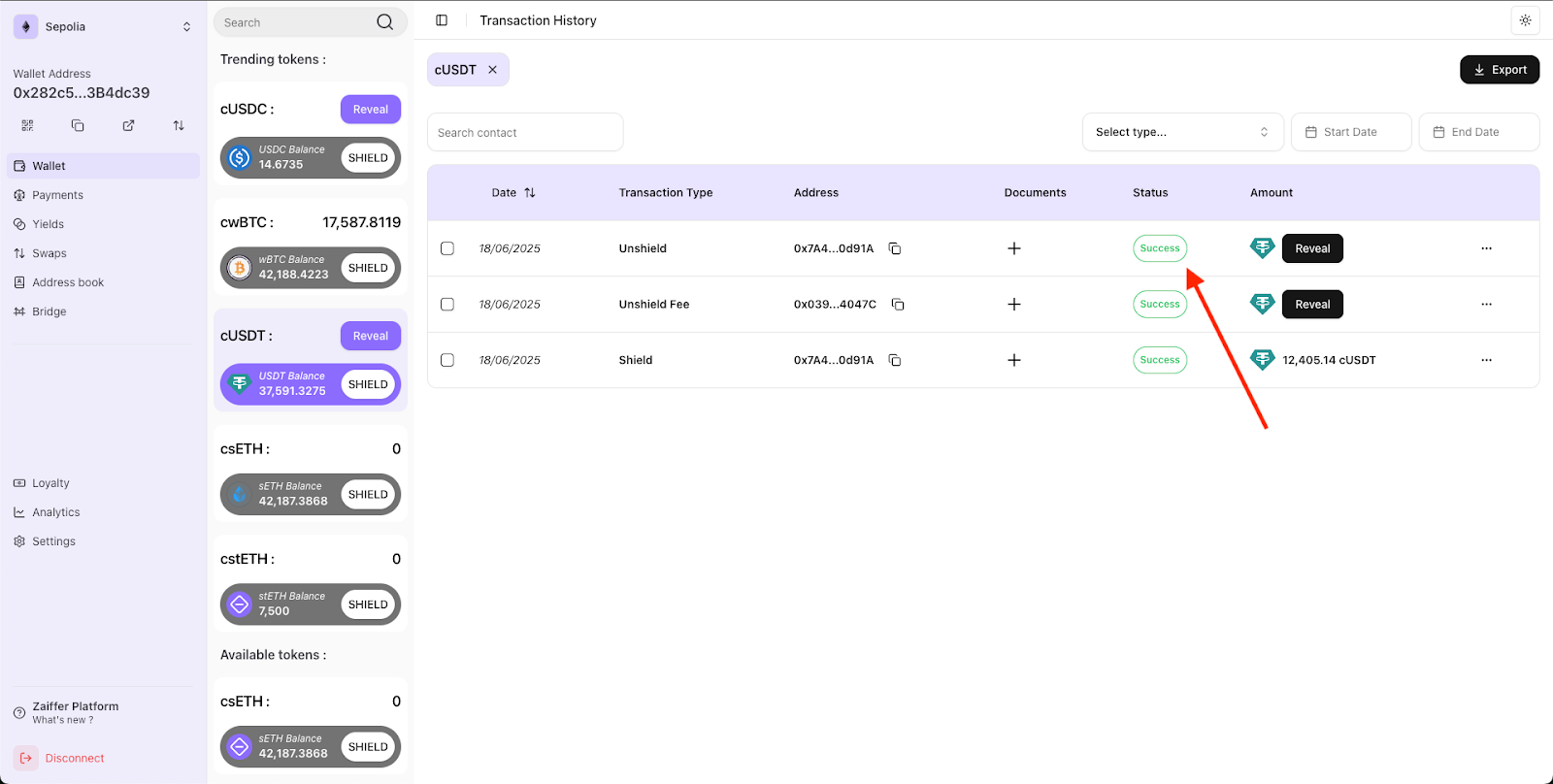Image resolution: width=1553 pixels, height=784 pixels.
Task: Click the stETH balance coin icon
Action: 240,604
